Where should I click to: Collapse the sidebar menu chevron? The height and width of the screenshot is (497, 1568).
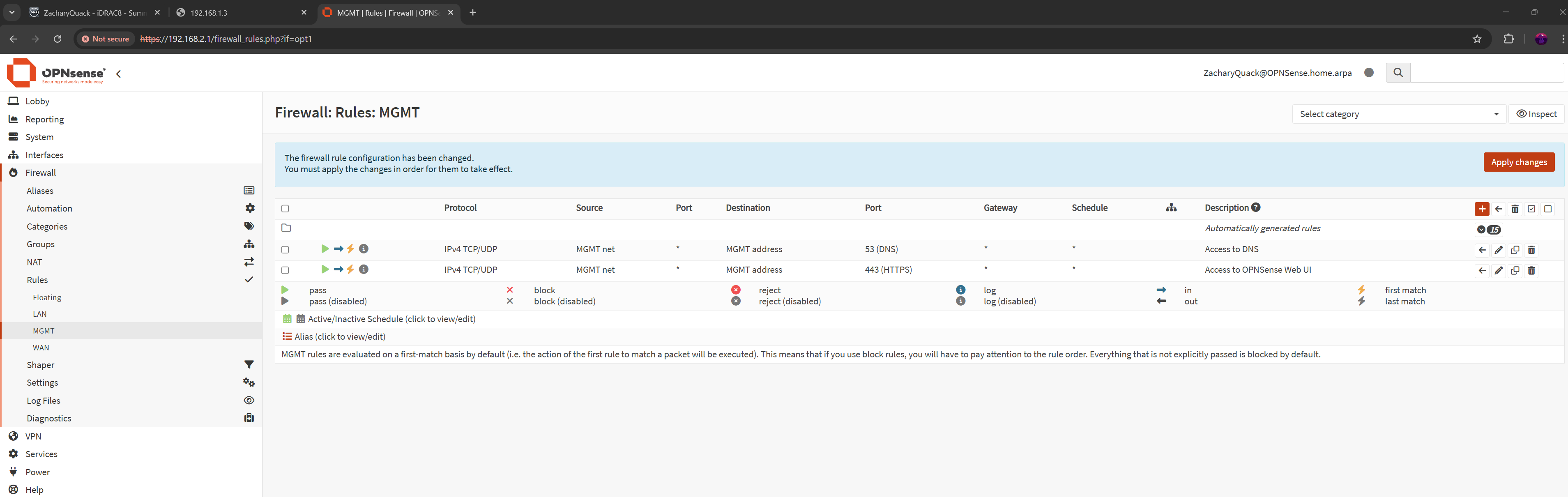click(x=119, y=74)
